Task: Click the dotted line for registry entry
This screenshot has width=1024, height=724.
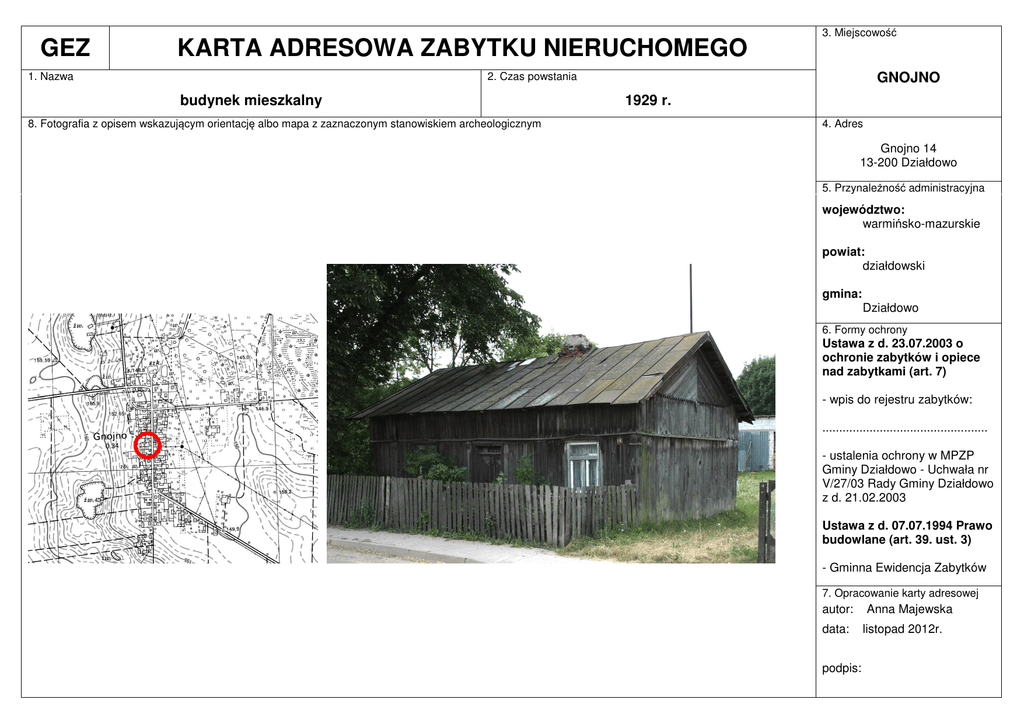Action: 904,428
